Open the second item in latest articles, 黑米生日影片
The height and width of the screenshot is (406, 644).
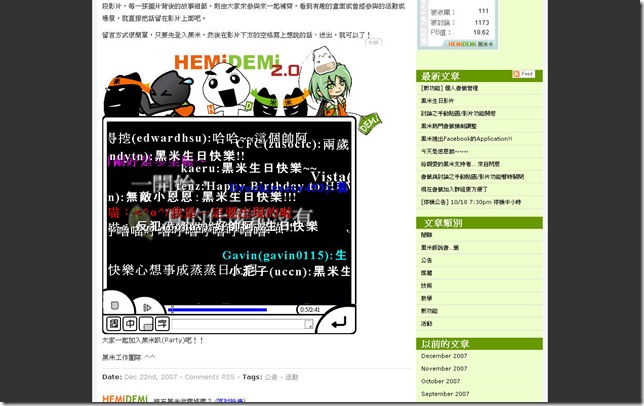(437, 101)
